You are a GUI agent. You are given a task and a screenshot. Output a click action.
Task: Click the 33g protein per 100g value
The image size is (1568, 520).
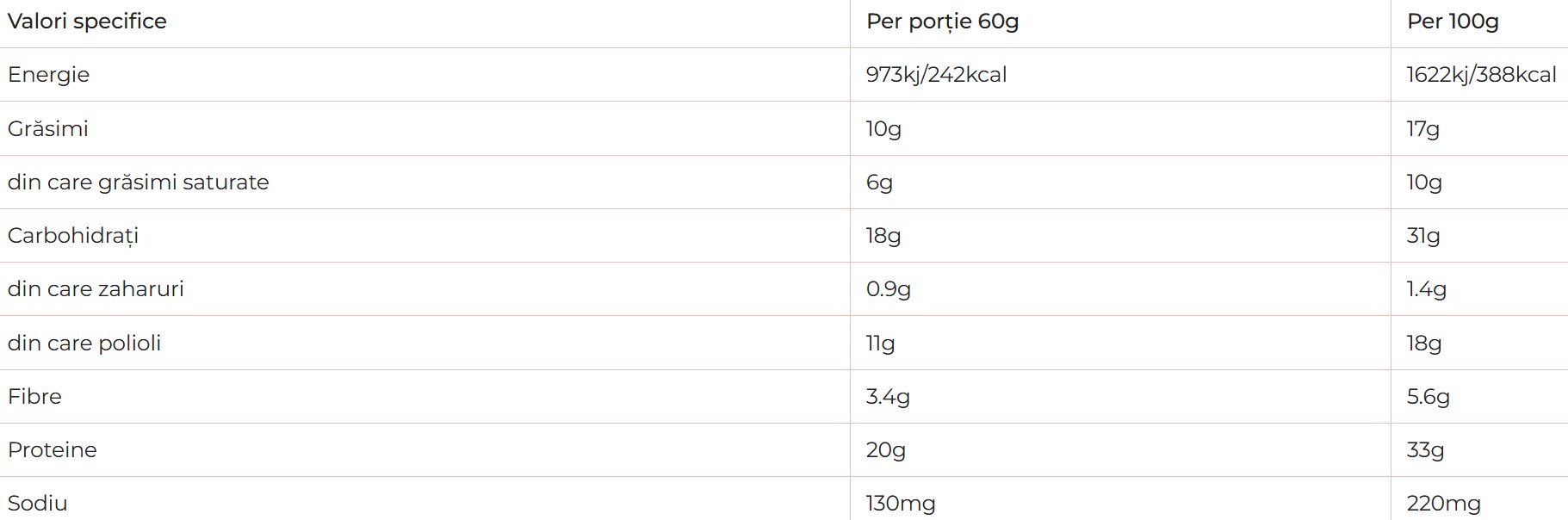[1425, 450]
